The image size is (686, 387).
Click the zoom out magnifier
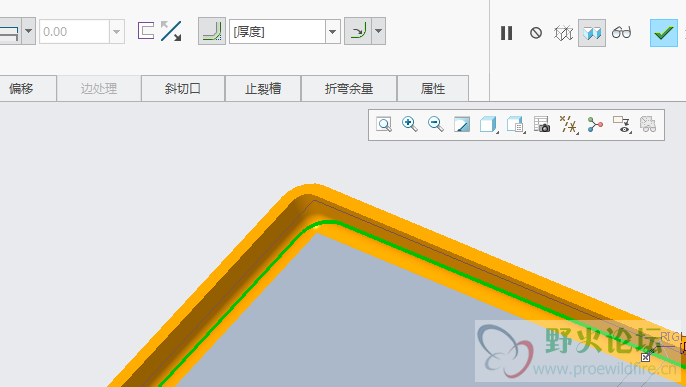tap(436, 124)
